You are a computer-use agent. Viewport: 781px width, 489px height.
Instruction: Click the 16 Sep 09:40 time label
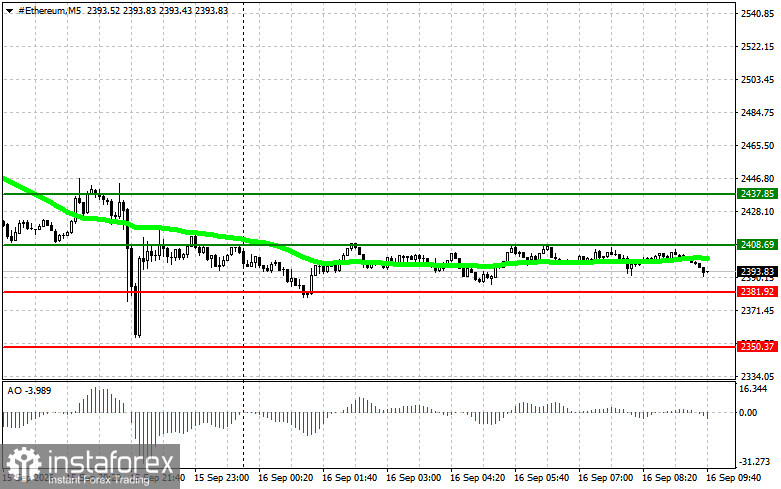pos(733,478)
